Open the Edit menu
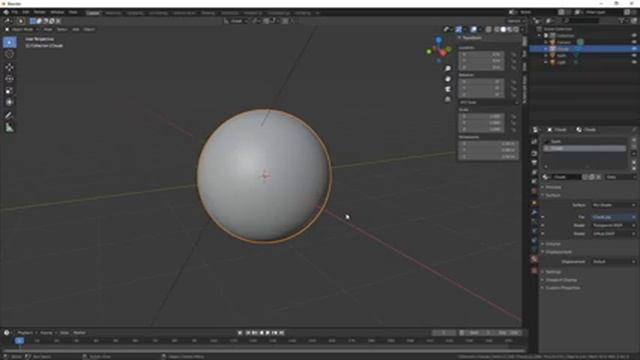Viewport: 640px width, 360px height. [26, 12]
